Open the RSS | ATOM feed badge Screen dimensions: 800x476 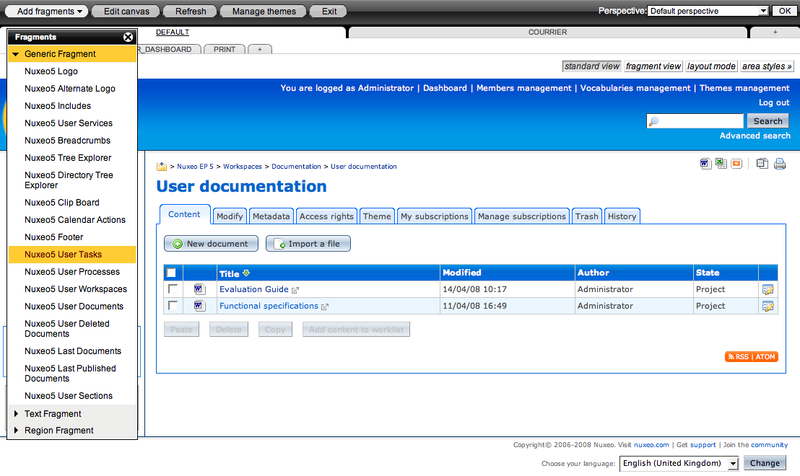point(752,357)
